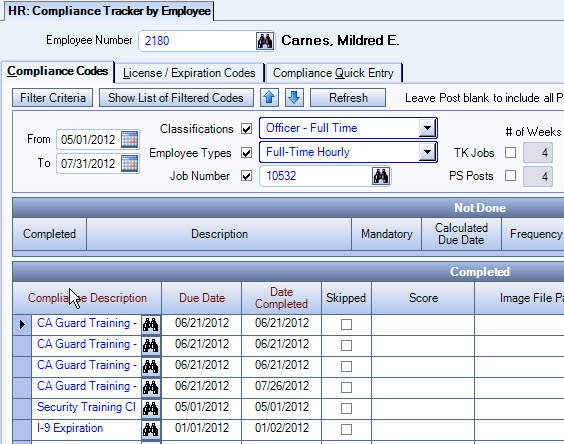Check Skipped for CA Guard row completed 07/26/2012

346,388
